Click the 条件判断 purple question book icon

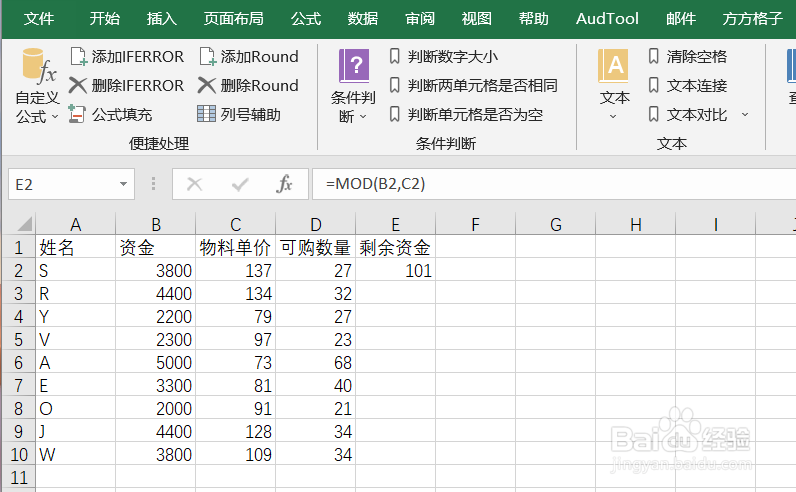[353, 66]
